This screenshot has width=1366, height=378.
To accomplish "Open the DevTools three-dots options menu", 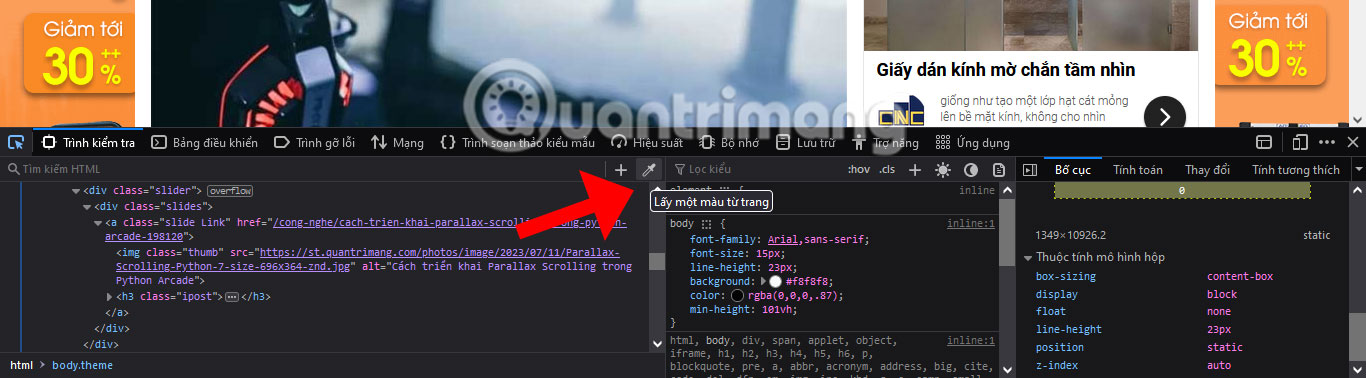I will pos(1327,143).
